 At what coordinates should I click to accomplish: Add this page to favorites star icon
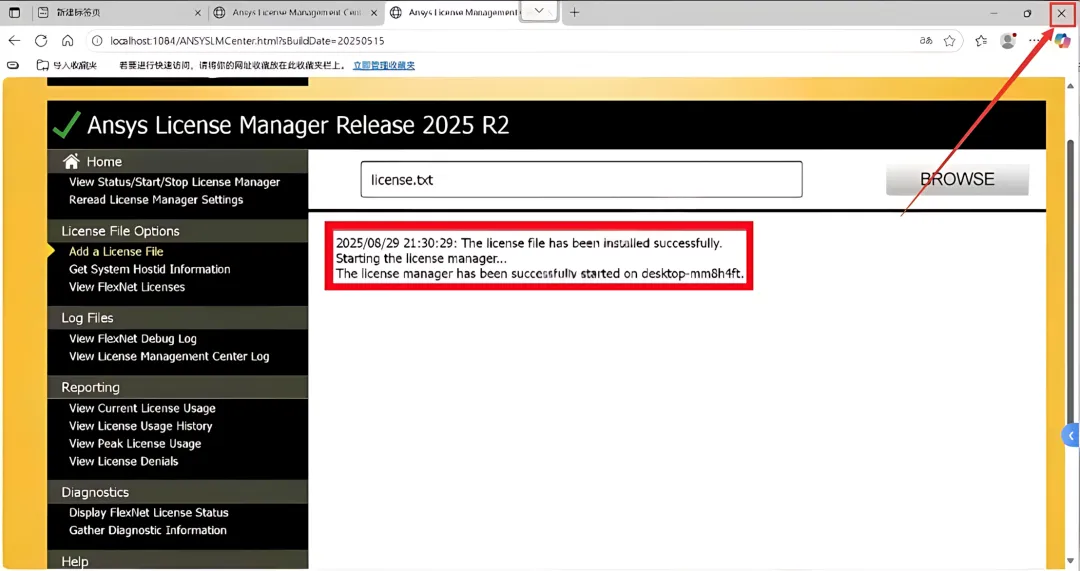[950, 41]
